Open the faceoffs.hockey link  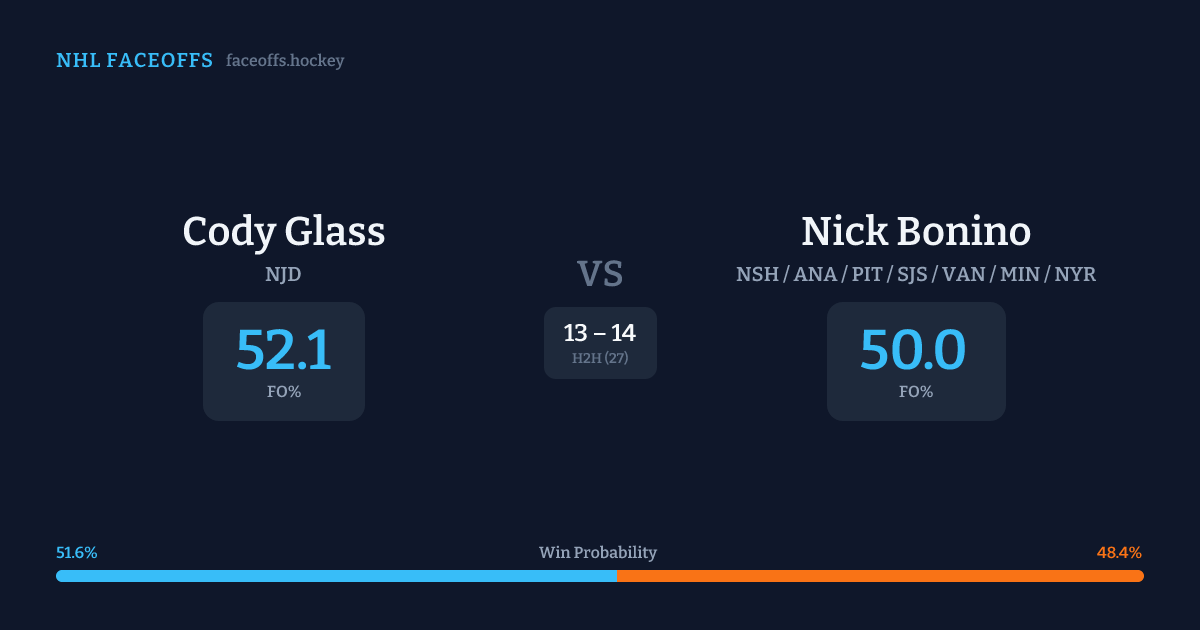click(x=285, y=61)
